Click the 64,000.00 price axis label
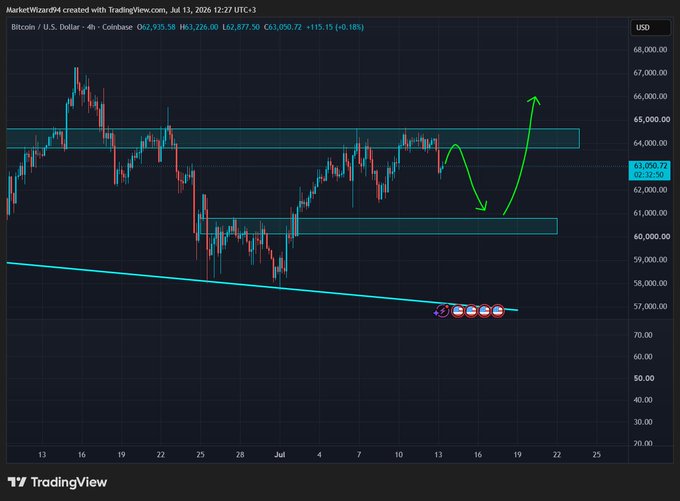The image size is (680, 501). (650, 143)
